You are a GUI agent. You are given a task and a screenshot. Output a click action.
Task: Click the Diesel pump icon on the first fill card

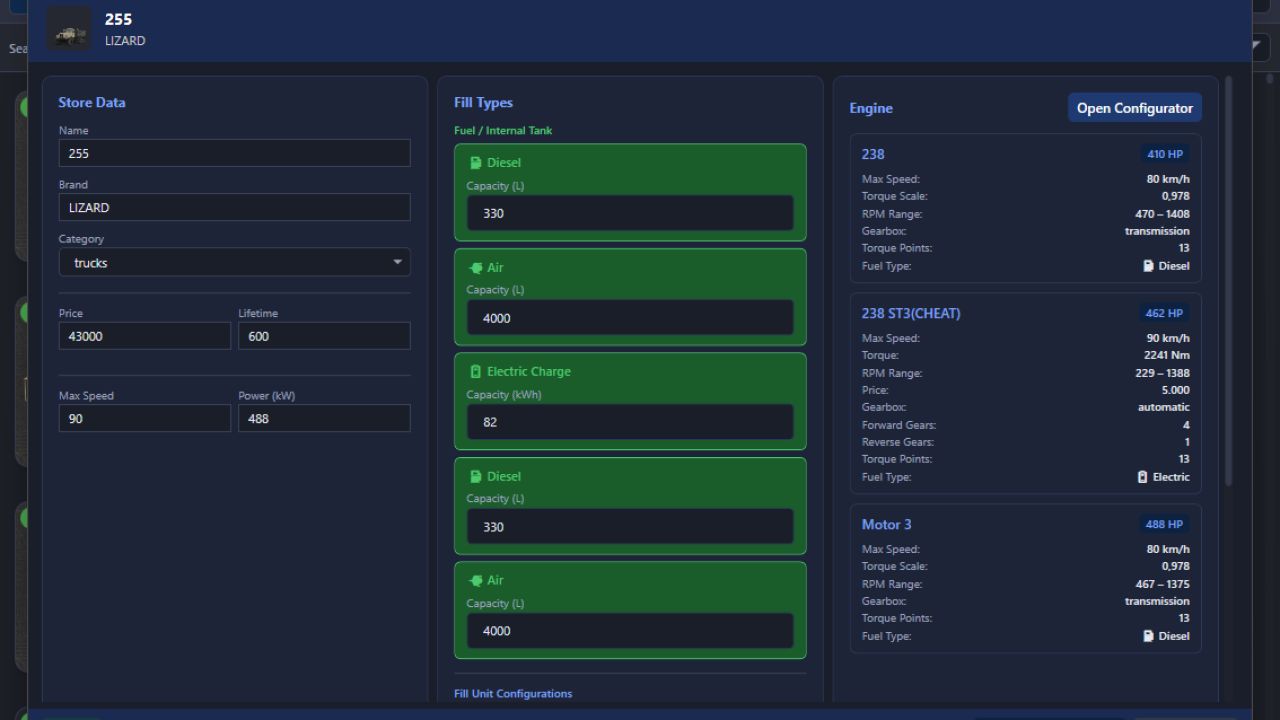pyautogui.click(x=476, y=162)
